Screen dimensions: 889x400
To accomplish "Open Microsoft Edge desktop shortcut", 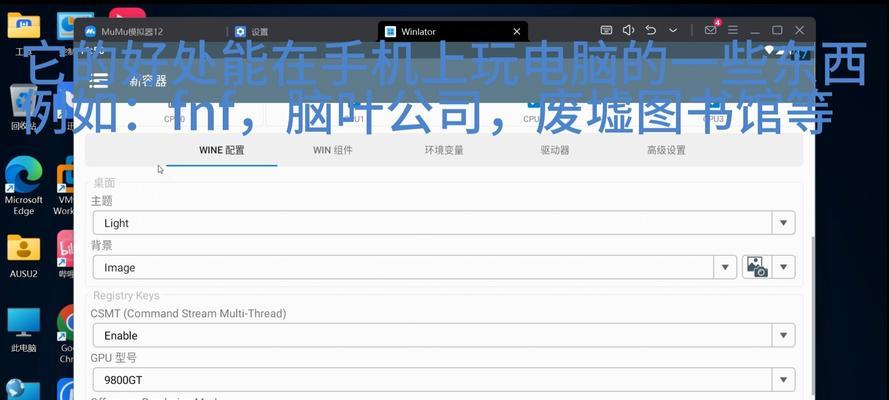I will pyautogui.click(x=24, y=186).
